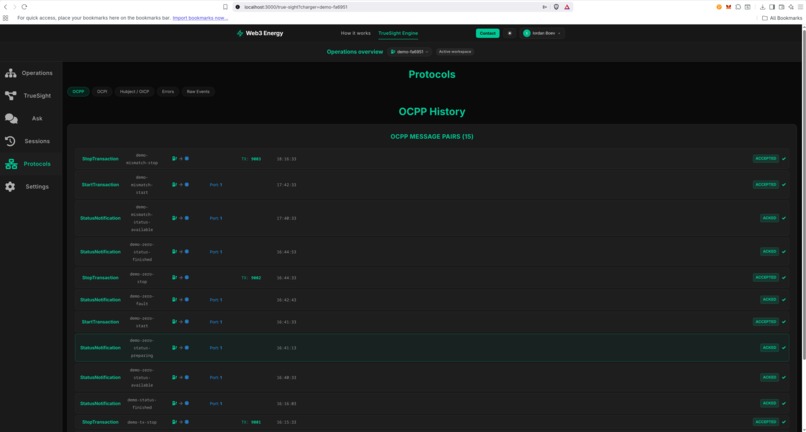Select the Protocols network icon in sidebar
Screen dimensions: 806x432
[x=11, y=164]
